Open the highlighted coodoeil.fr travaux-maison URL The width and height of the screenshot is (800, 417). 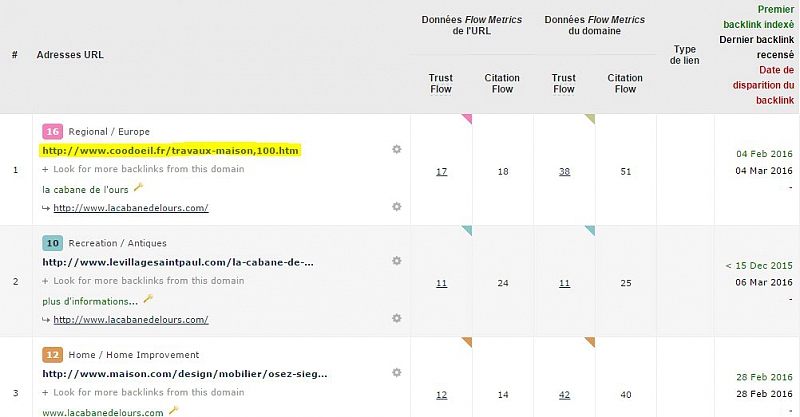pos(170,150)
